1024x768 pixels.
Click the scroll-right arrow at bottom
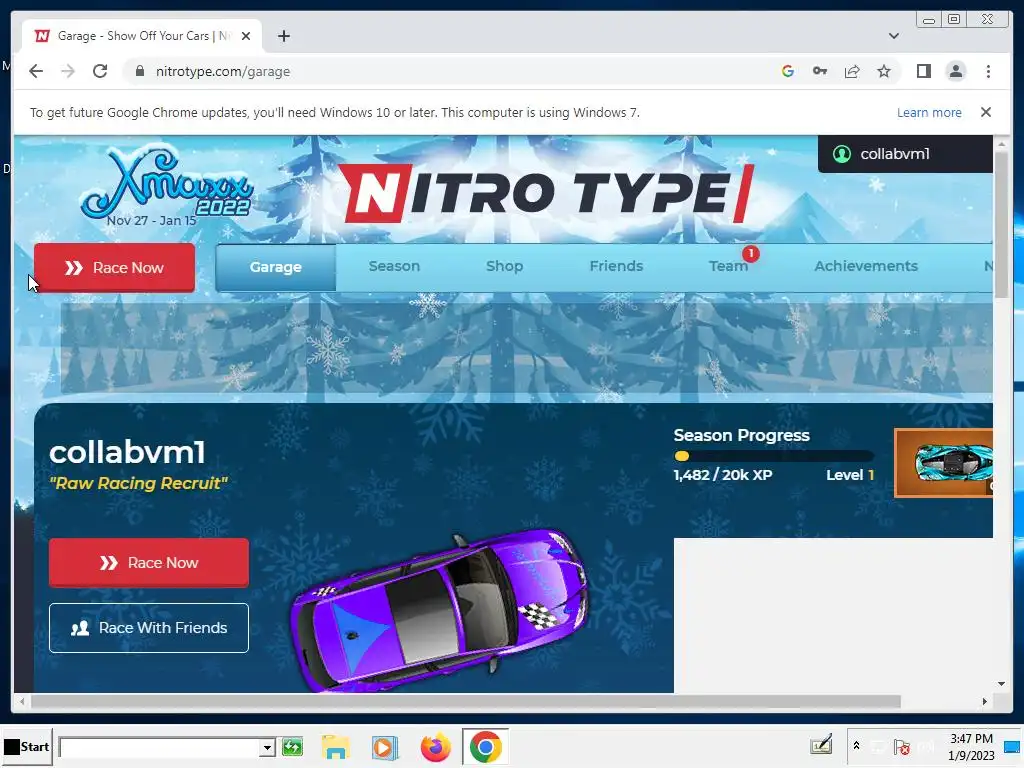tap(984, 701)
